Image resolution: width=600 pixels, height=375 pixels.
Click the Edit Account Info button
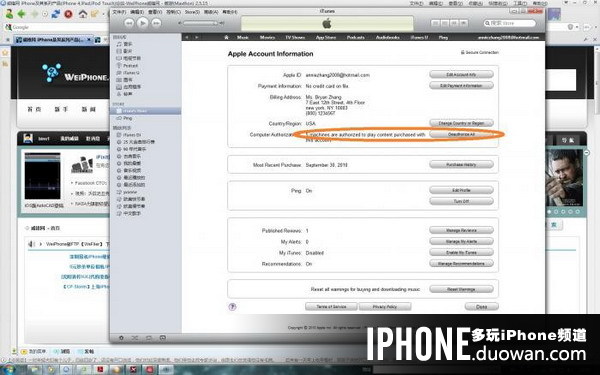[x=461, y=74]
